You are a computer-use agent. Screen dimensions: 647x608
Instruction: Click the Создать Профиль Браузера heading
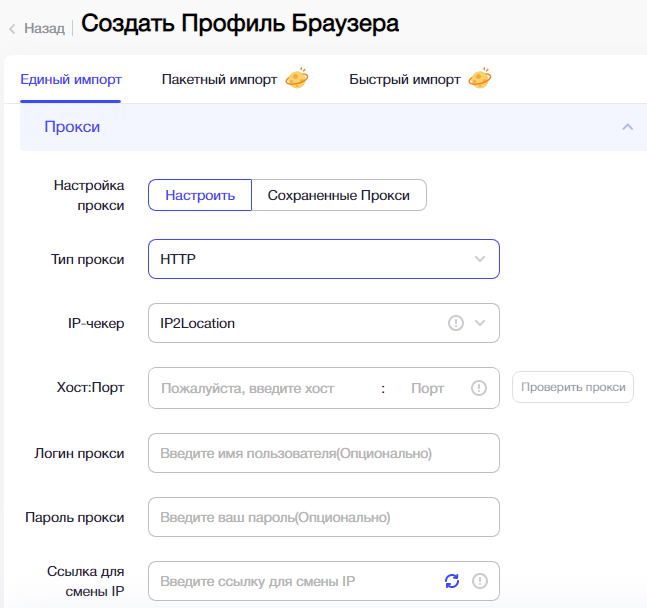tap(240, 23)
